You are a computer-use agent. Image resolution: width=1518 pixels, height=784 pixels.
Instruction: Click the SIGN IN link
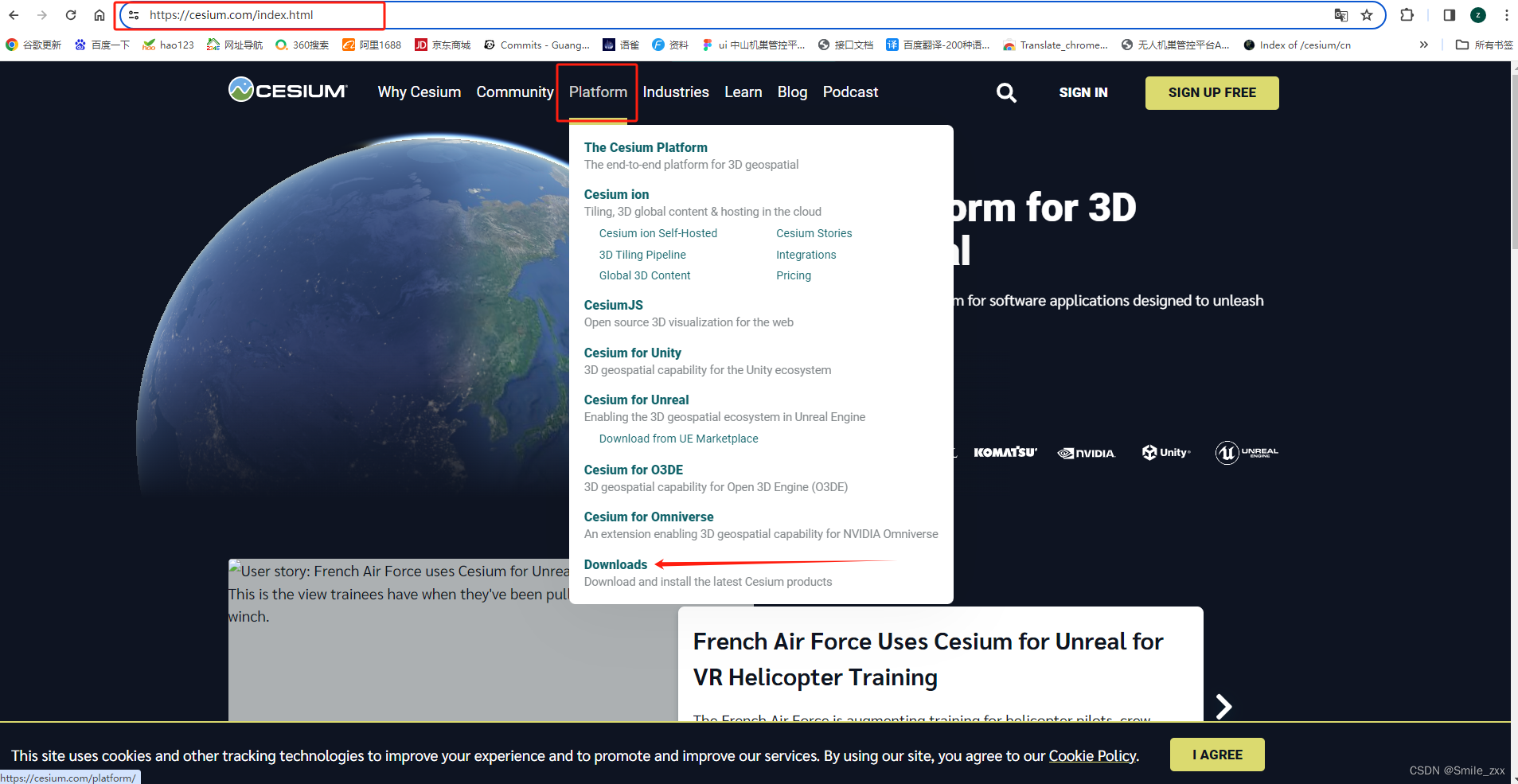(1083, 92)
